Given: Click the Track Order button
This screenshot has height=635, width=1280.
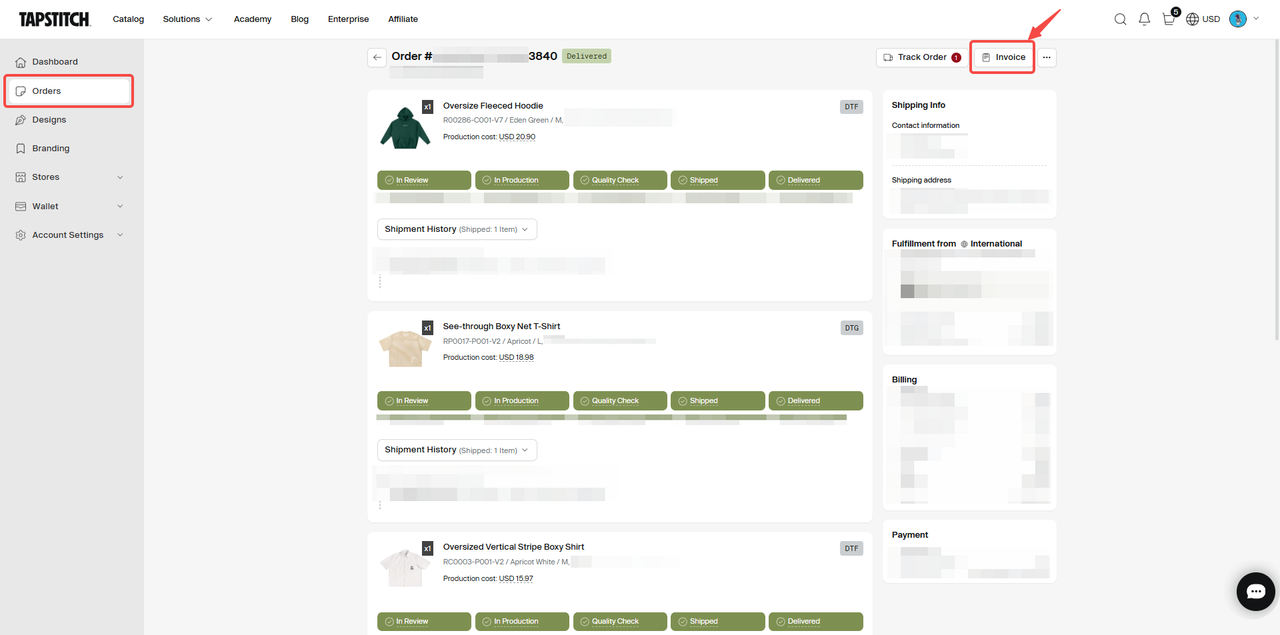Looking at the screenshot, I should [920, 57].
